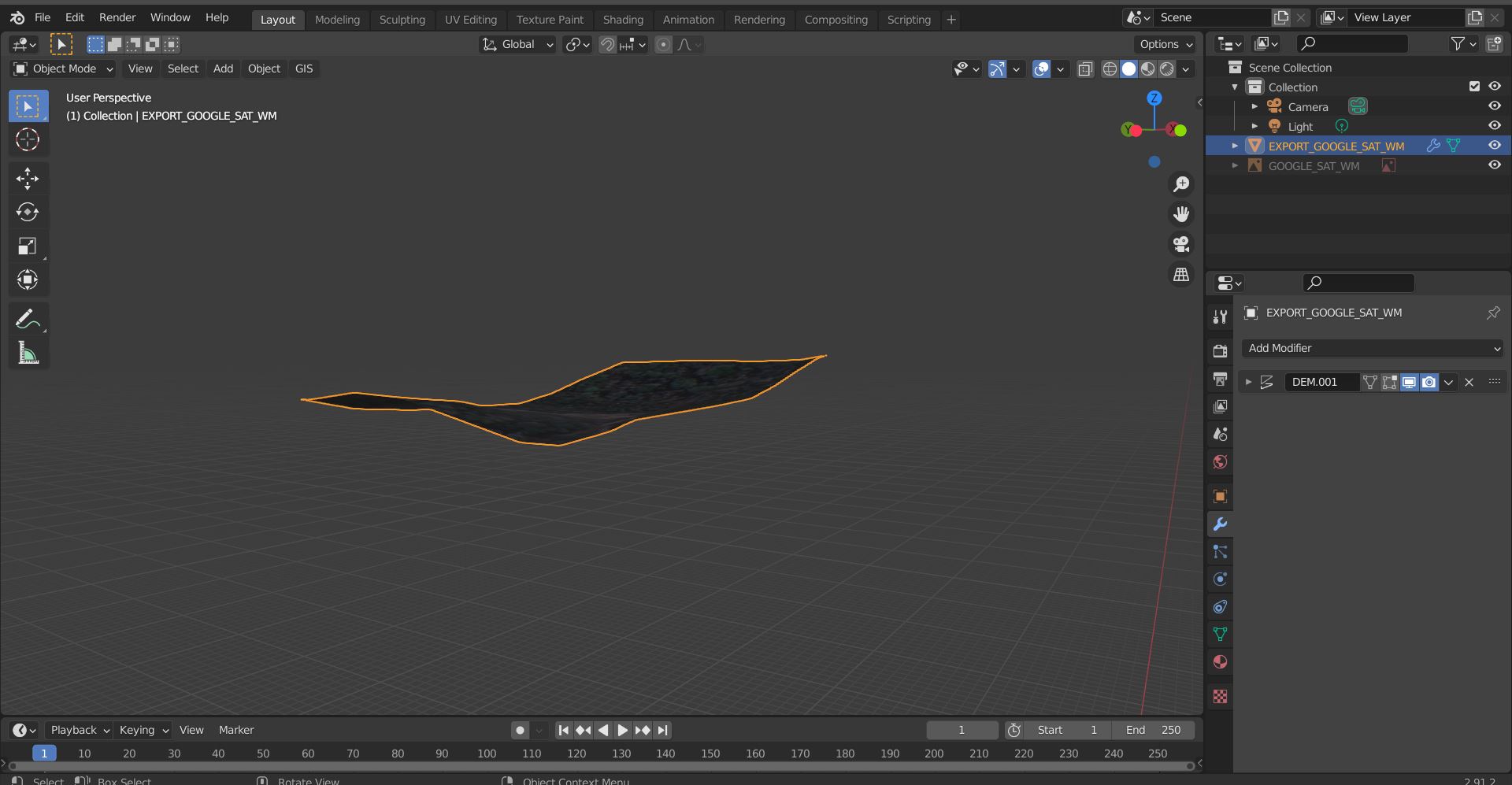Image resolution: width=1512 pixels, height=785 pixels.
Task: Toggle the camera view icon
Action: [1181, 244]
